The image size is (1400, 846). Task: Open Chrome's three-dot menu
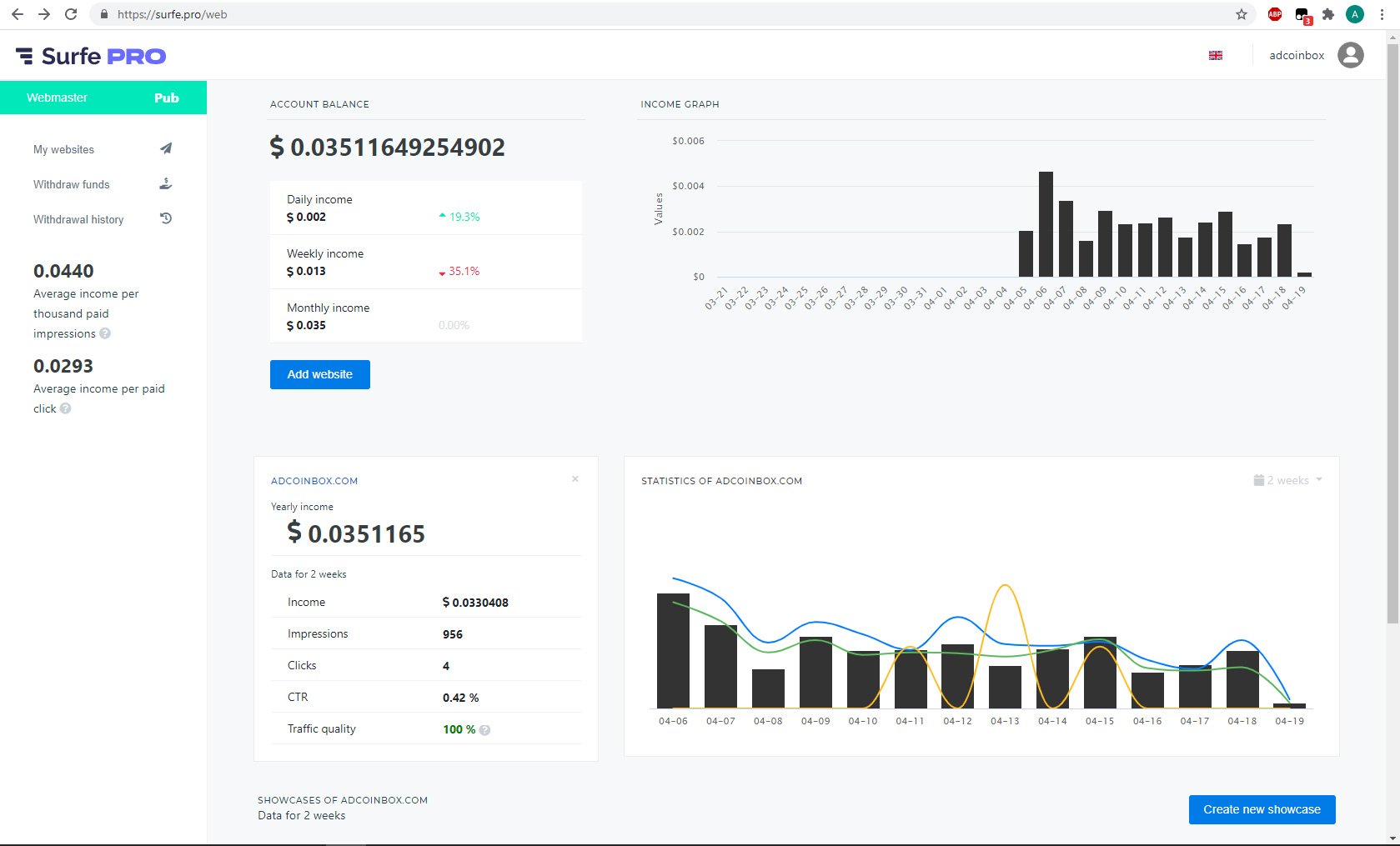click(x=1382, y=14)
